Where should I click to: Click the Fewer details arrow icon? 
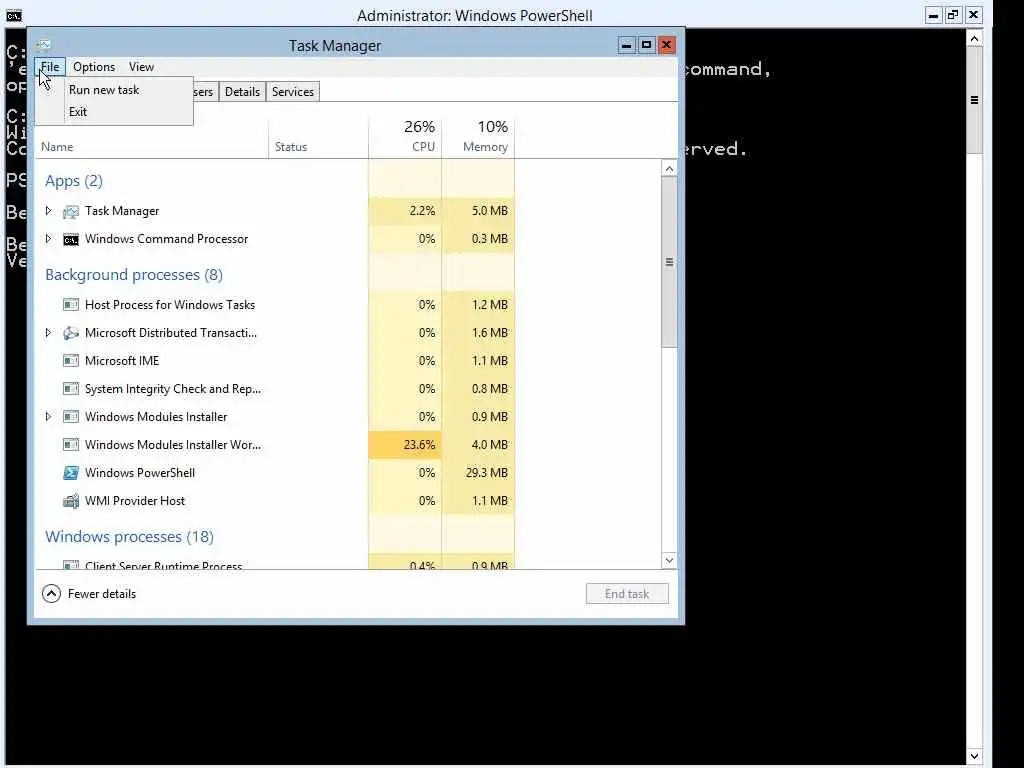coord(52,594)
